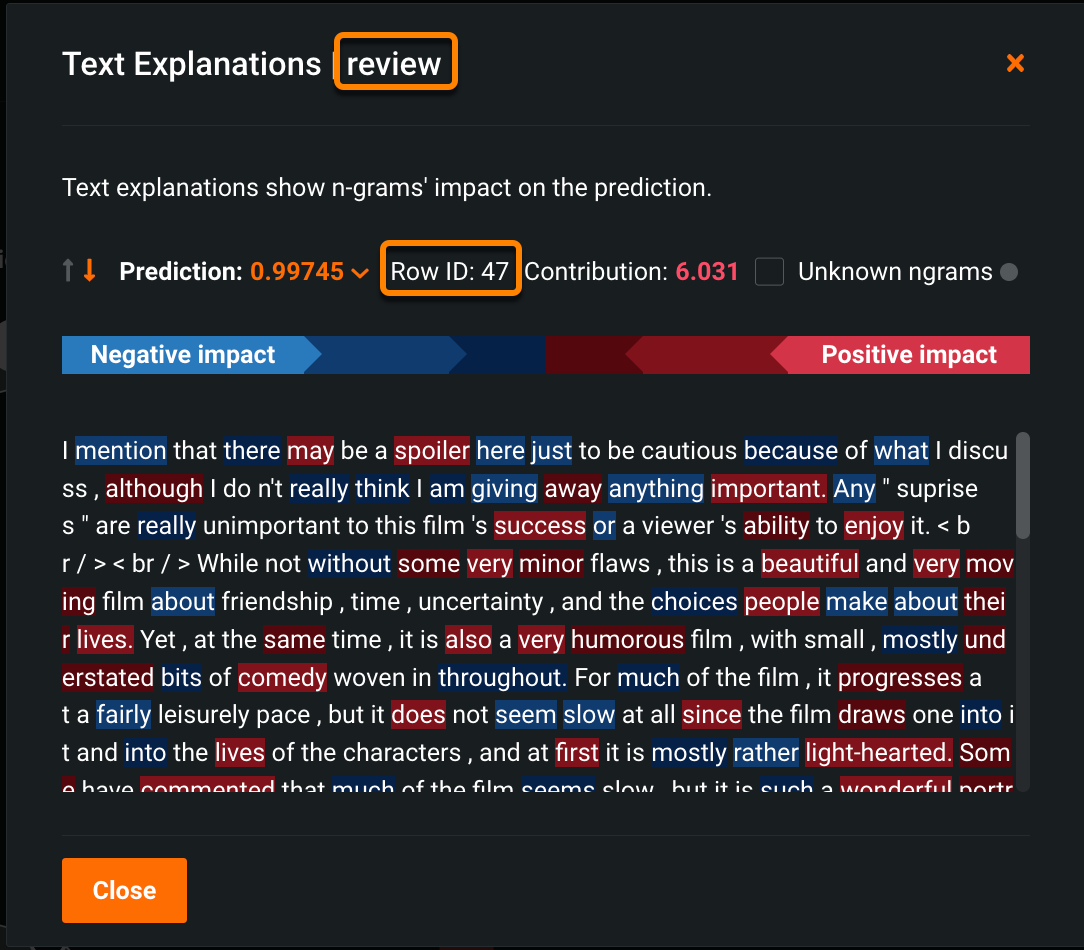Screen dimensions: 1084x950
Task: Click the highlighted word "comedy"
Action: 282,678
